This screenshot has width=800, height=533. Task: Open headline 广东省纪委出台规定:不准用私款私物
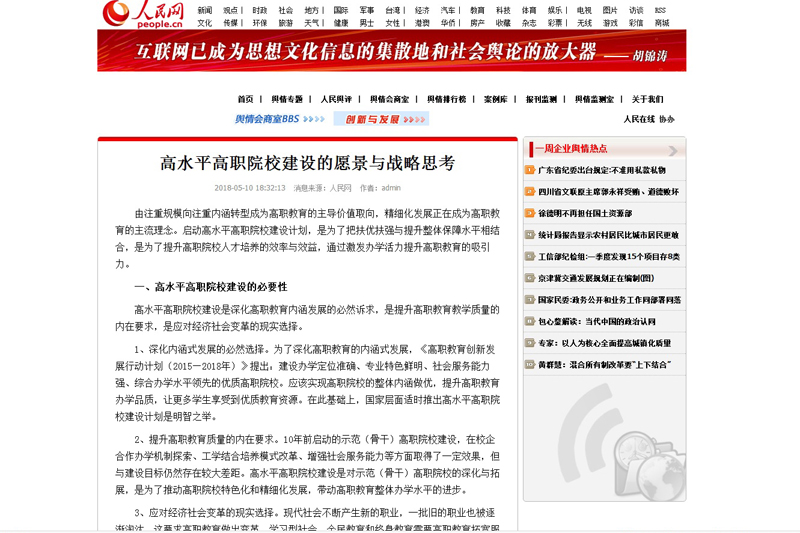coord(602,170)
